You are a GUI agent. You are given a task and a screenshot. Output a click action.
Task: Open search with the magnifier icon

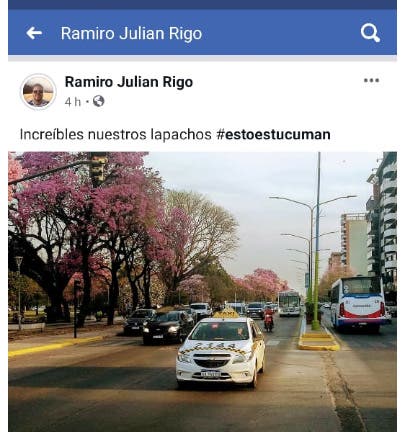pyautogui.click(x=370, y=33)
